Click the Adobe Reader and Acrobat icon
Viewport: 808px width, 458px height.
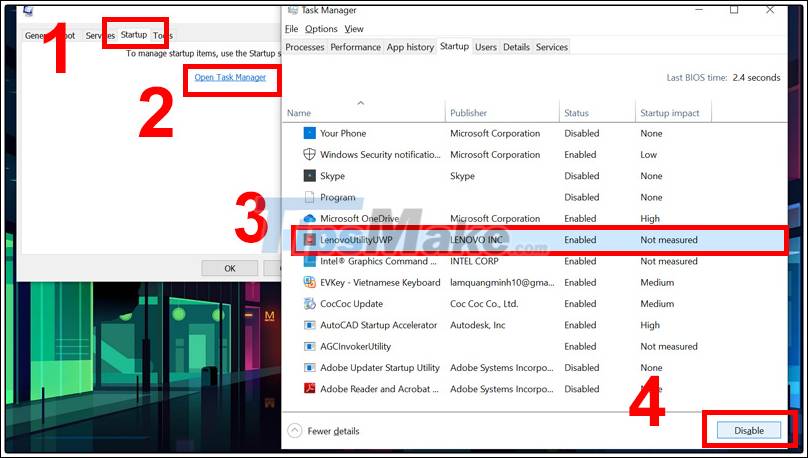click(309, 389)
